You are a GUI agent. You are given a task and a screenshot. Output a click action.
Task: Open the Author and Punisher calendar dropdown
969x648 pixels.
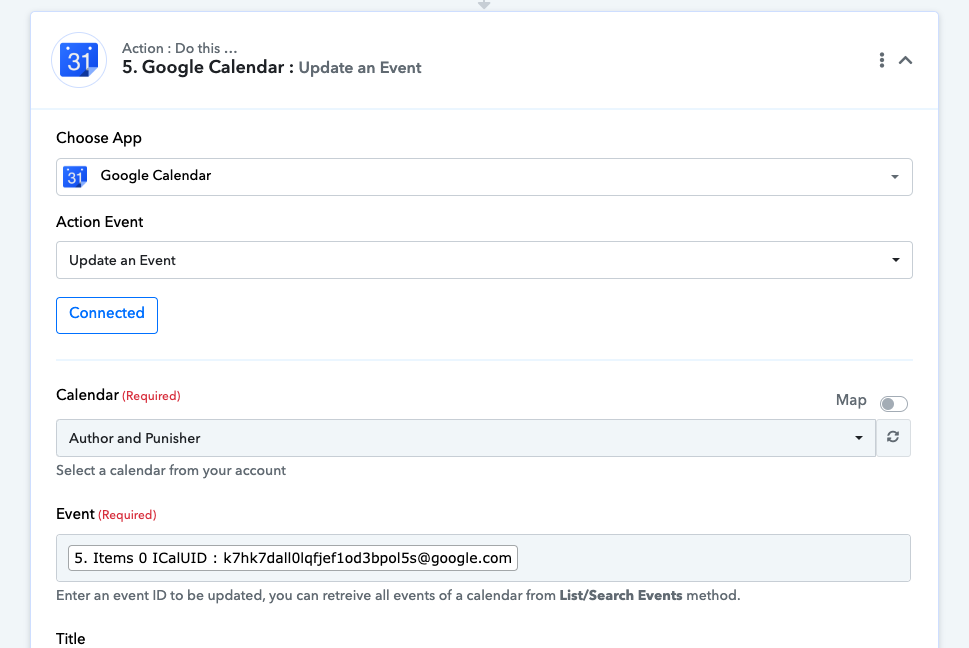466,438
